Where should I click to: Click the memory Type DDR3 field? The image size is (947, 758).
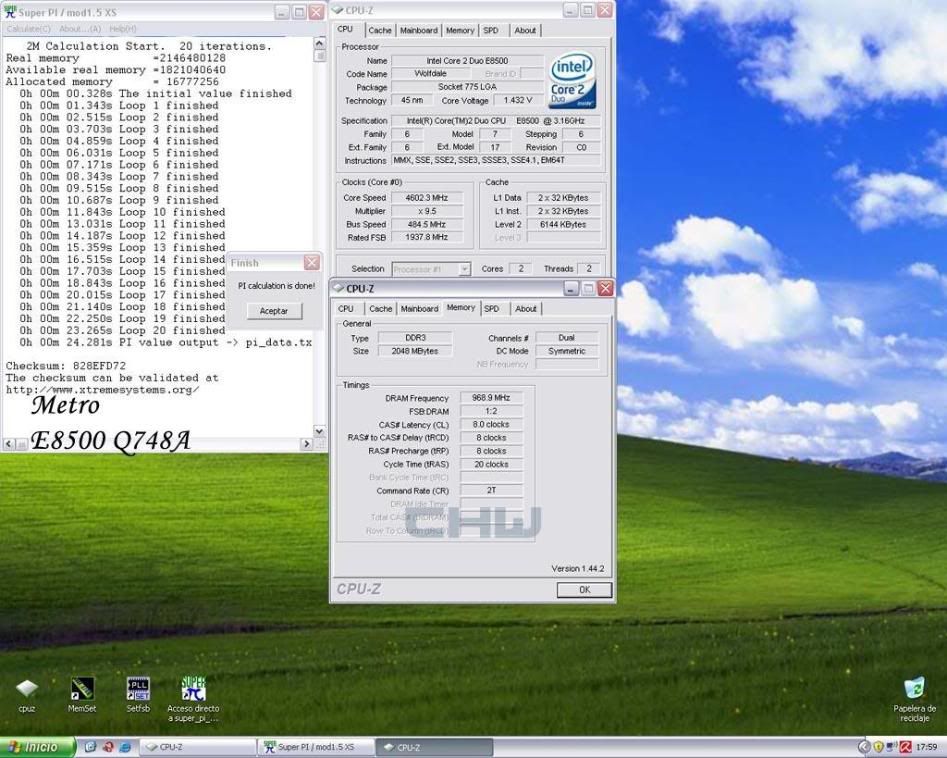coord(415,338)
